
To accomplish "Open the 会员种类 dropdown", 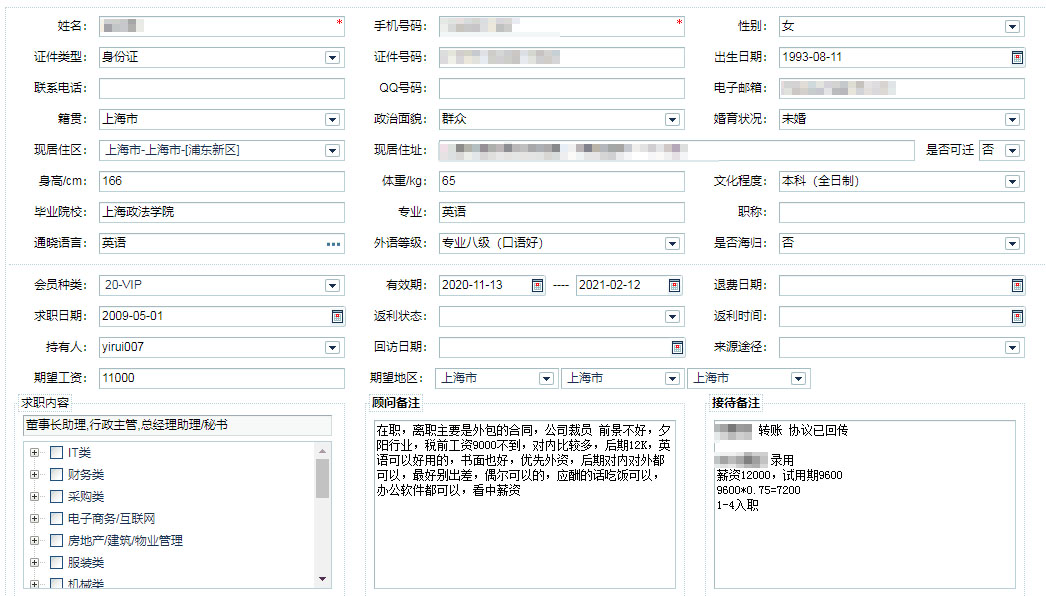I will 332,286.
